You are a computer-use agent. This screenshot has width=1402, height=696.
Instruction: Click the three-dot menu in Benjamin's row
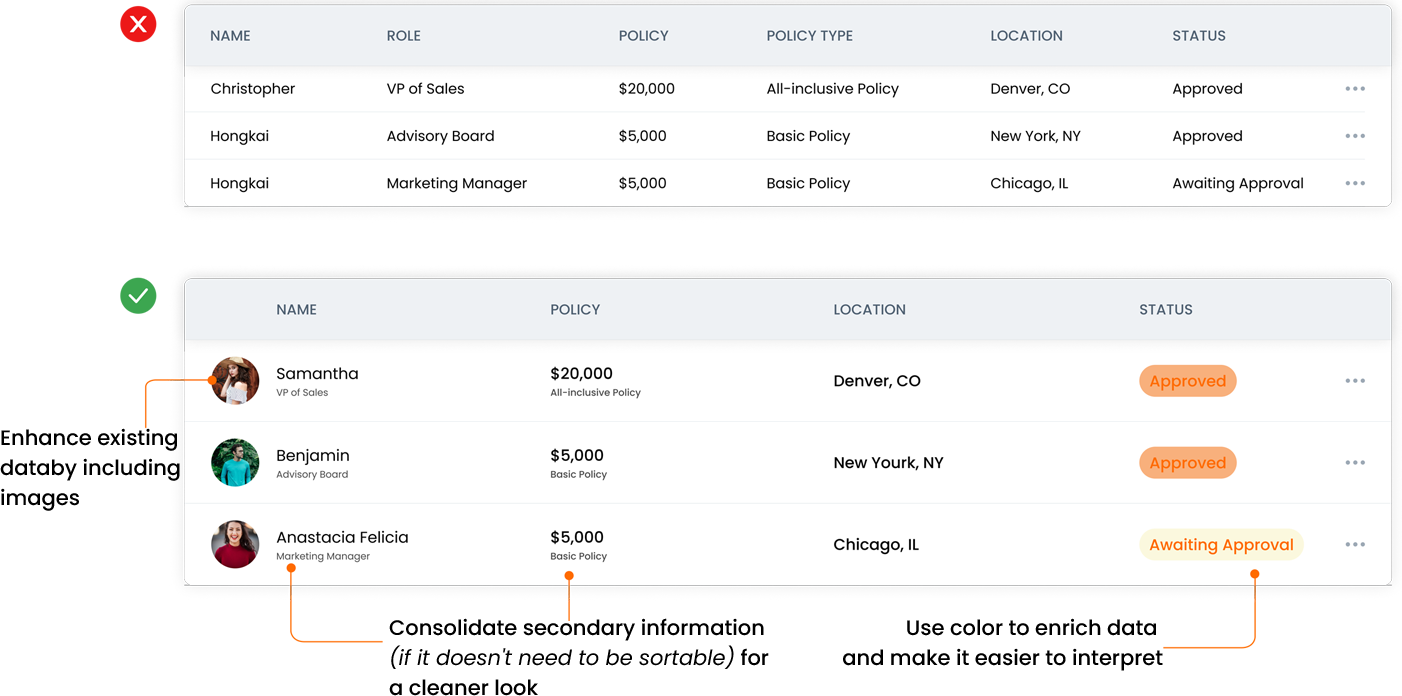(1355, 463)
